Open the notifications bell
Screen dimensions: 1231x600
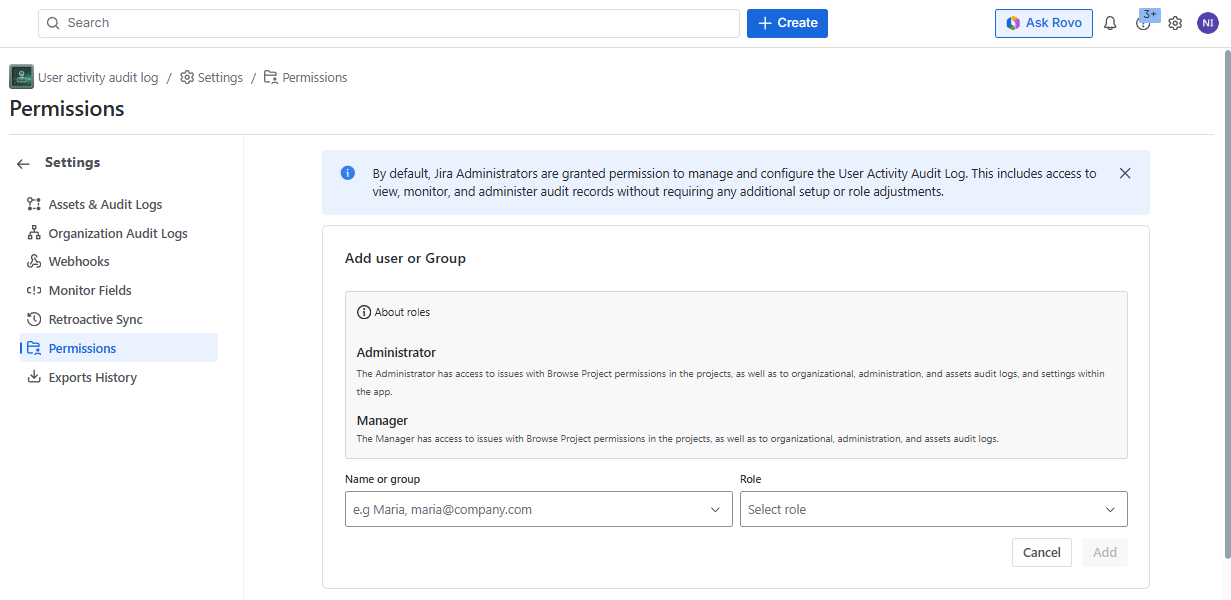(x=1110, y=23)
